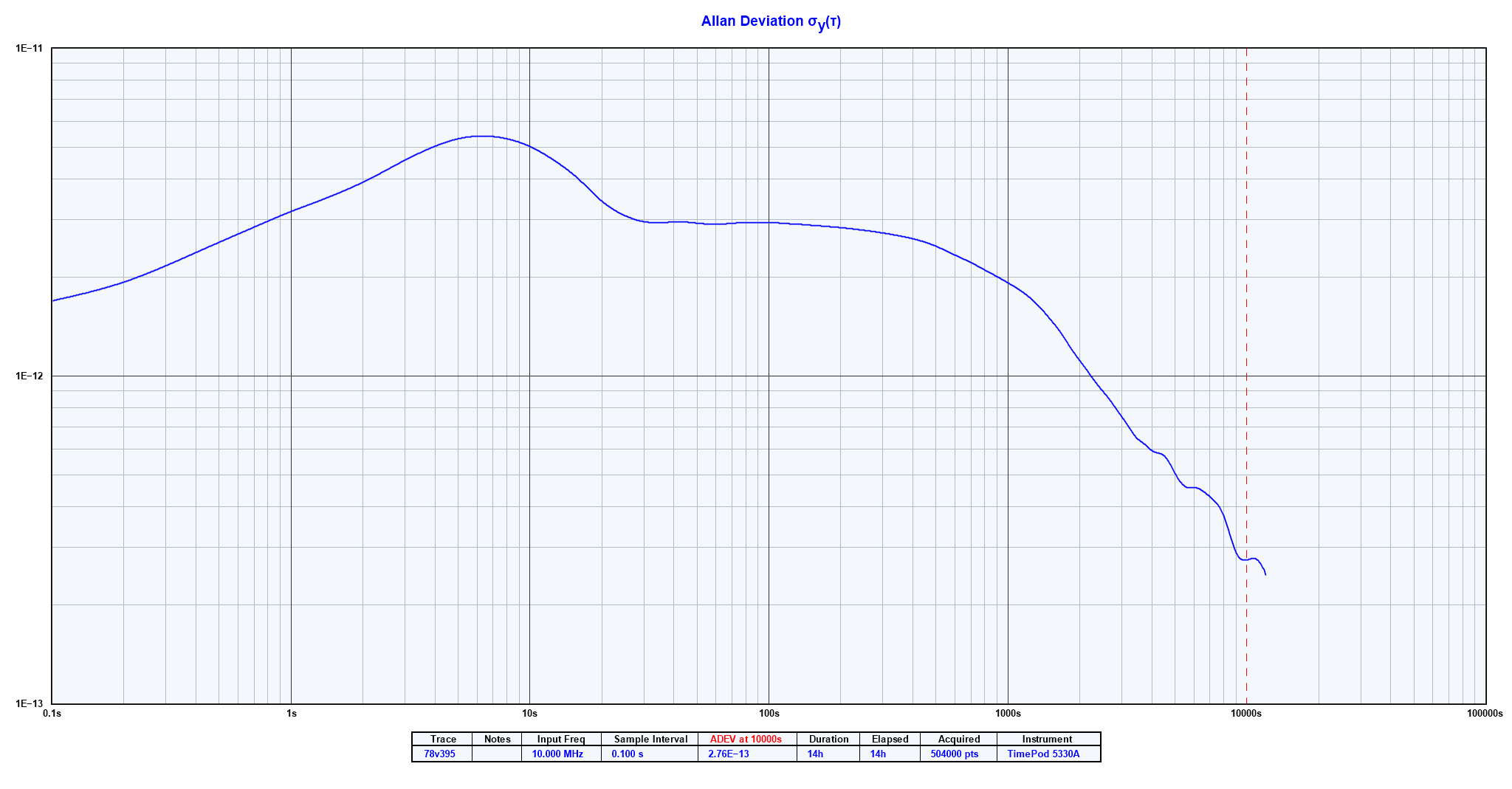Click the 1E-11 y-axis label
1512x789 pixels.
[30, 49]
